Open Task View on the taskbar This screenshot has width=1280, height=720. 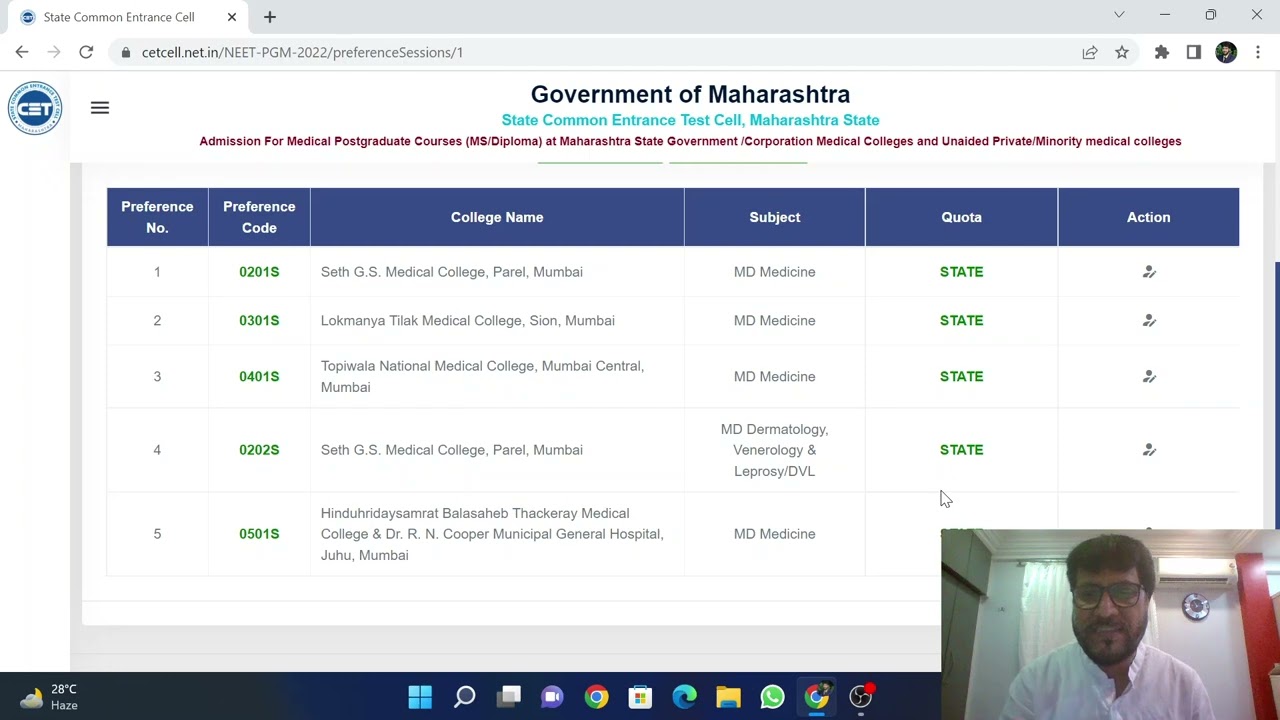(x=509, y=696)
